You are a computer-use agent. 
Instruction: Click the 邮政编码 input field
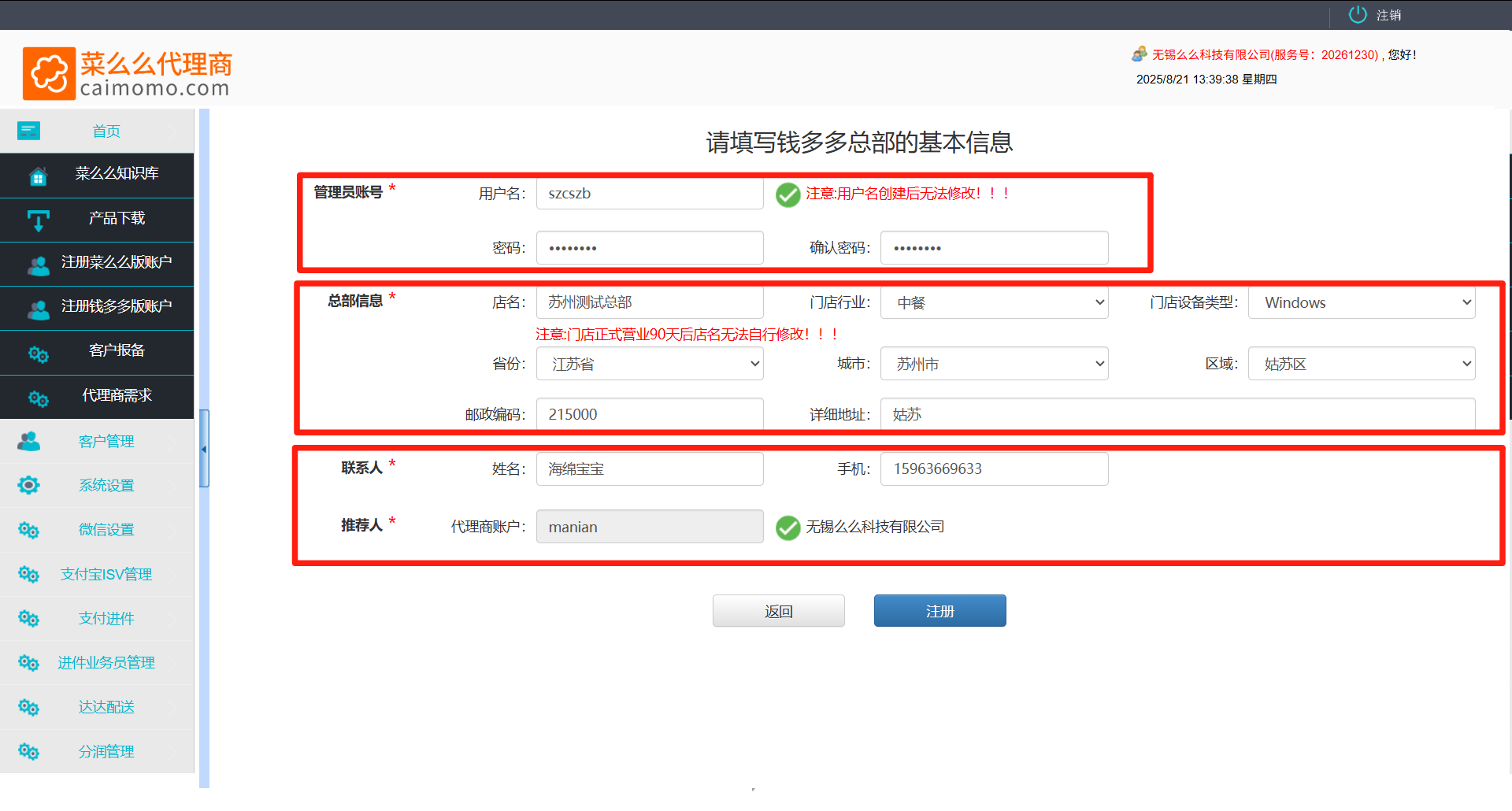point(650,414)
